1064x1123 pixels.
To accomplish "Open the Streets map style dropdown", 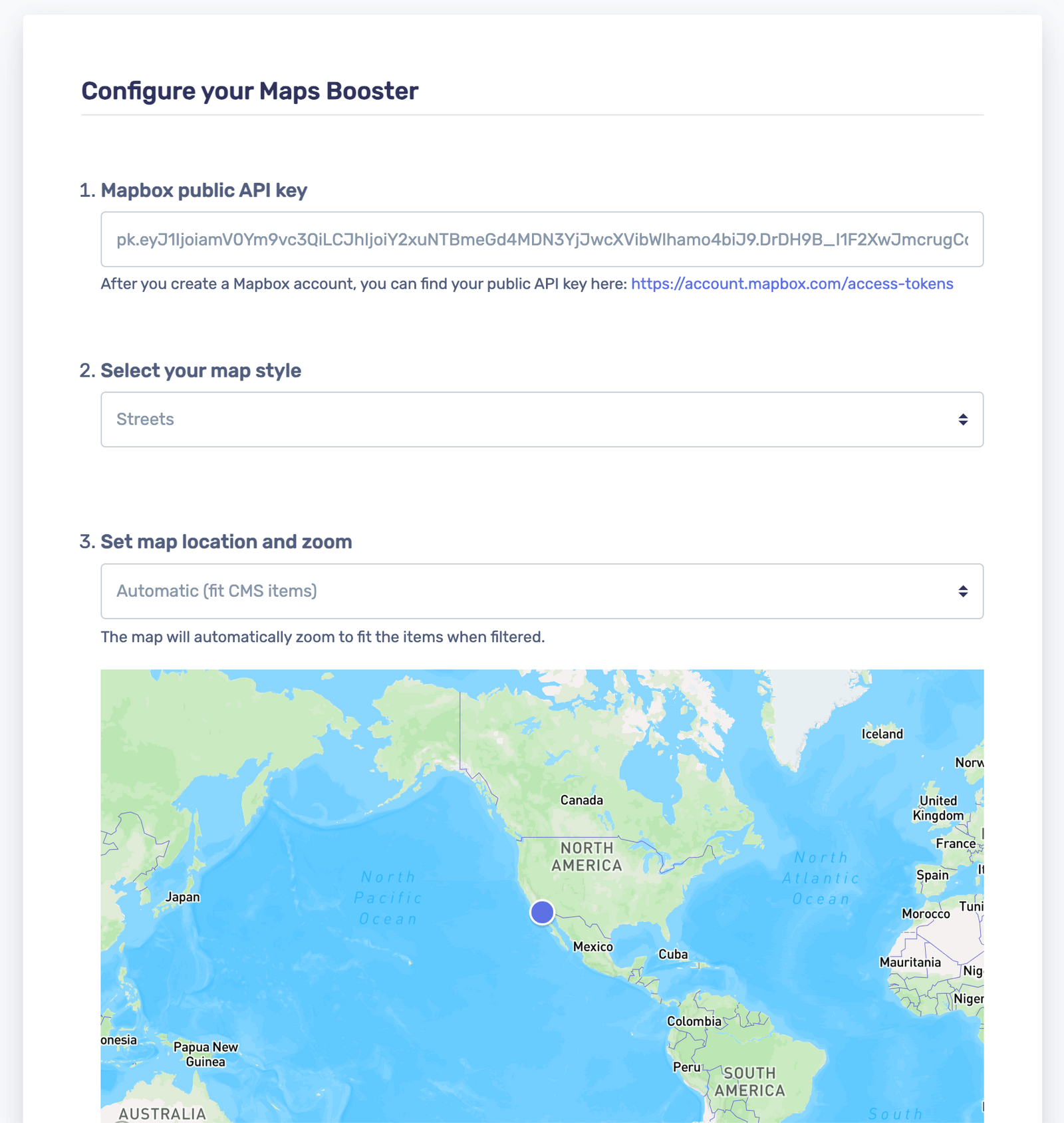I will click(542, 419).
